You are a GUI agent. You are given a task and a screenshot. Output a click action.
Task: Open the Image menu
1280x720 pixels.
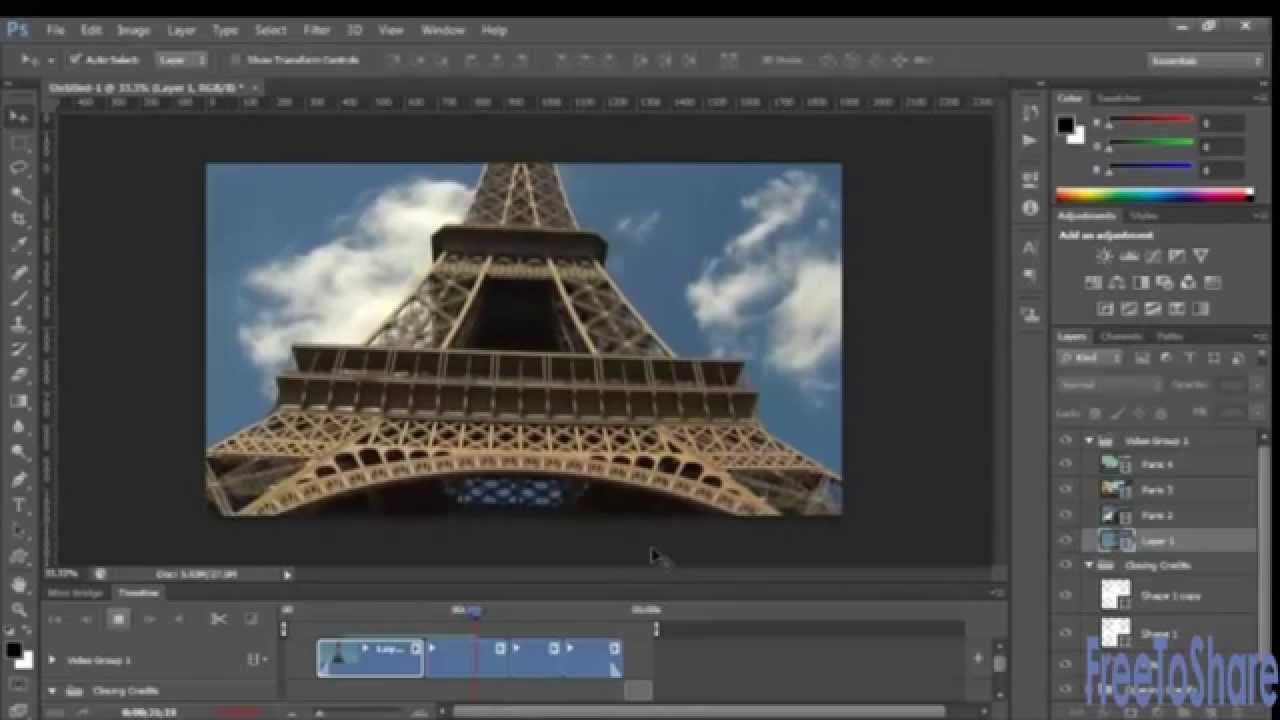(133, 30)
